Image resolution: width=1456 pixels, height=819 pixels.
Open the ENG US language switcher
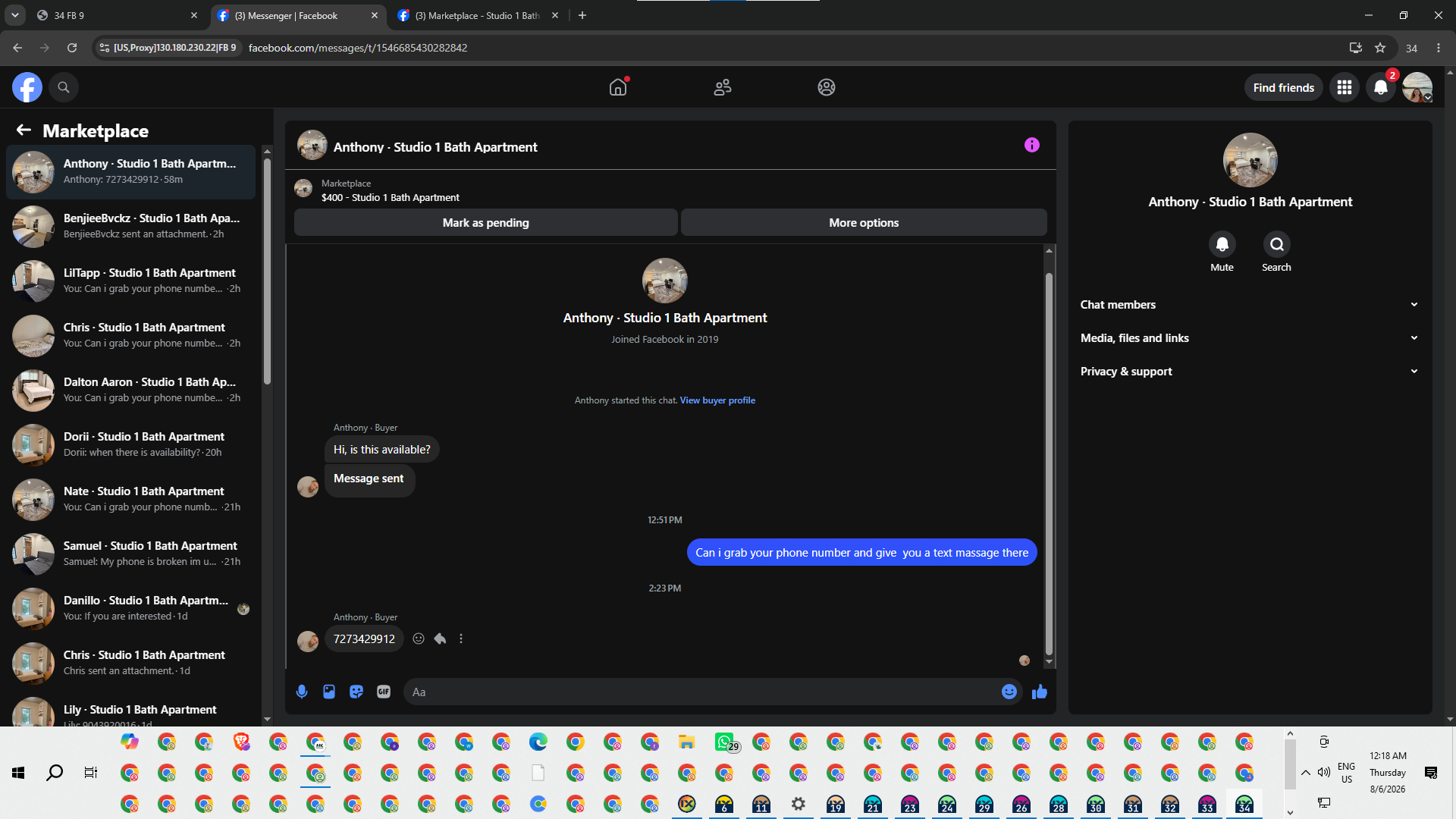pos(1347,773)
